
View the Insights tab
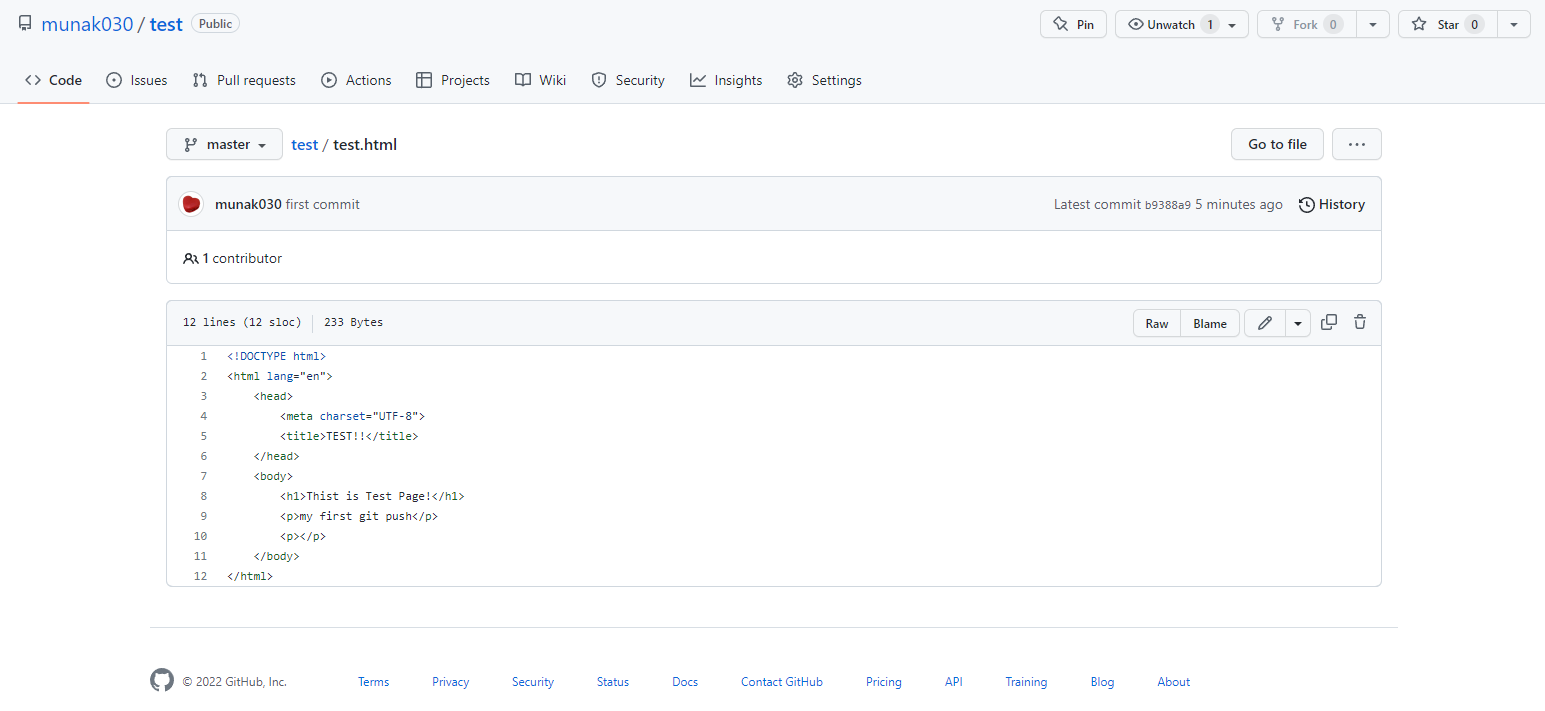point(726,80)
